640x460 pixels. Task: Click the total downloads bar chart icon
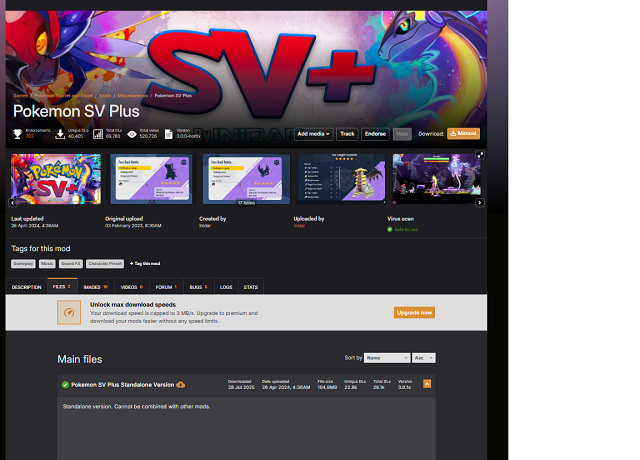[98, 134]
